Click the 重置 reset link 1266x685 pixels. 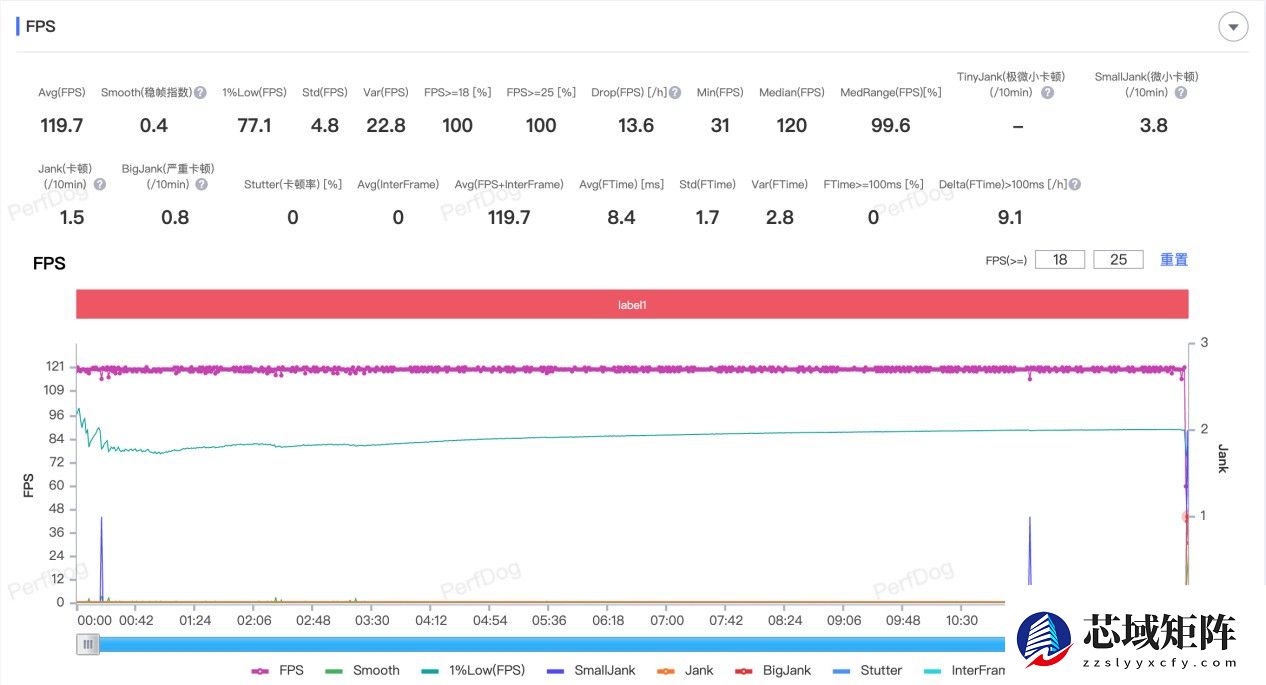tap(1173, 260)
